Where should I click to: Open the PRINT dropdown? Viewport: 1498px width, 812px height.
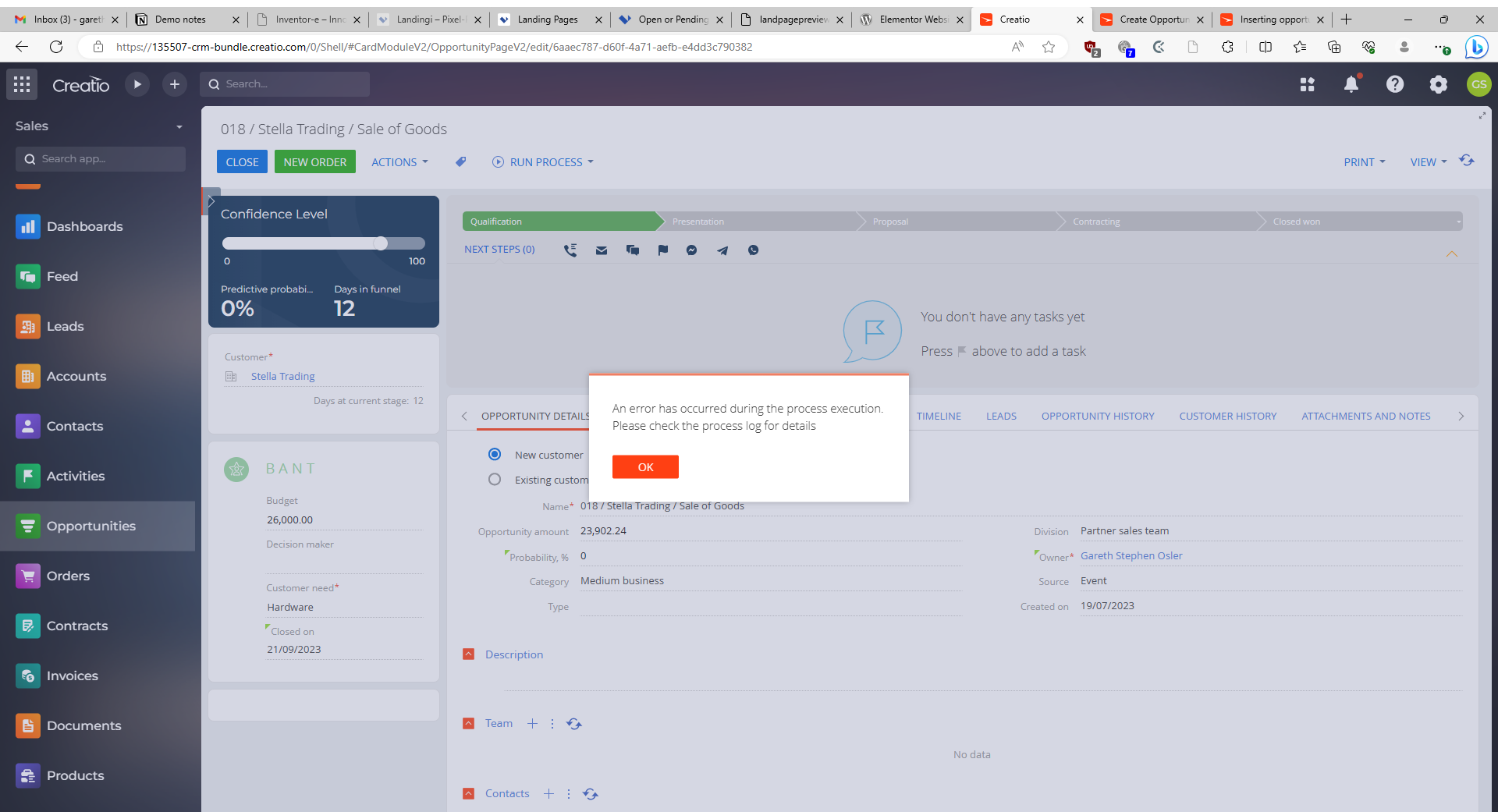[1365, 162]
